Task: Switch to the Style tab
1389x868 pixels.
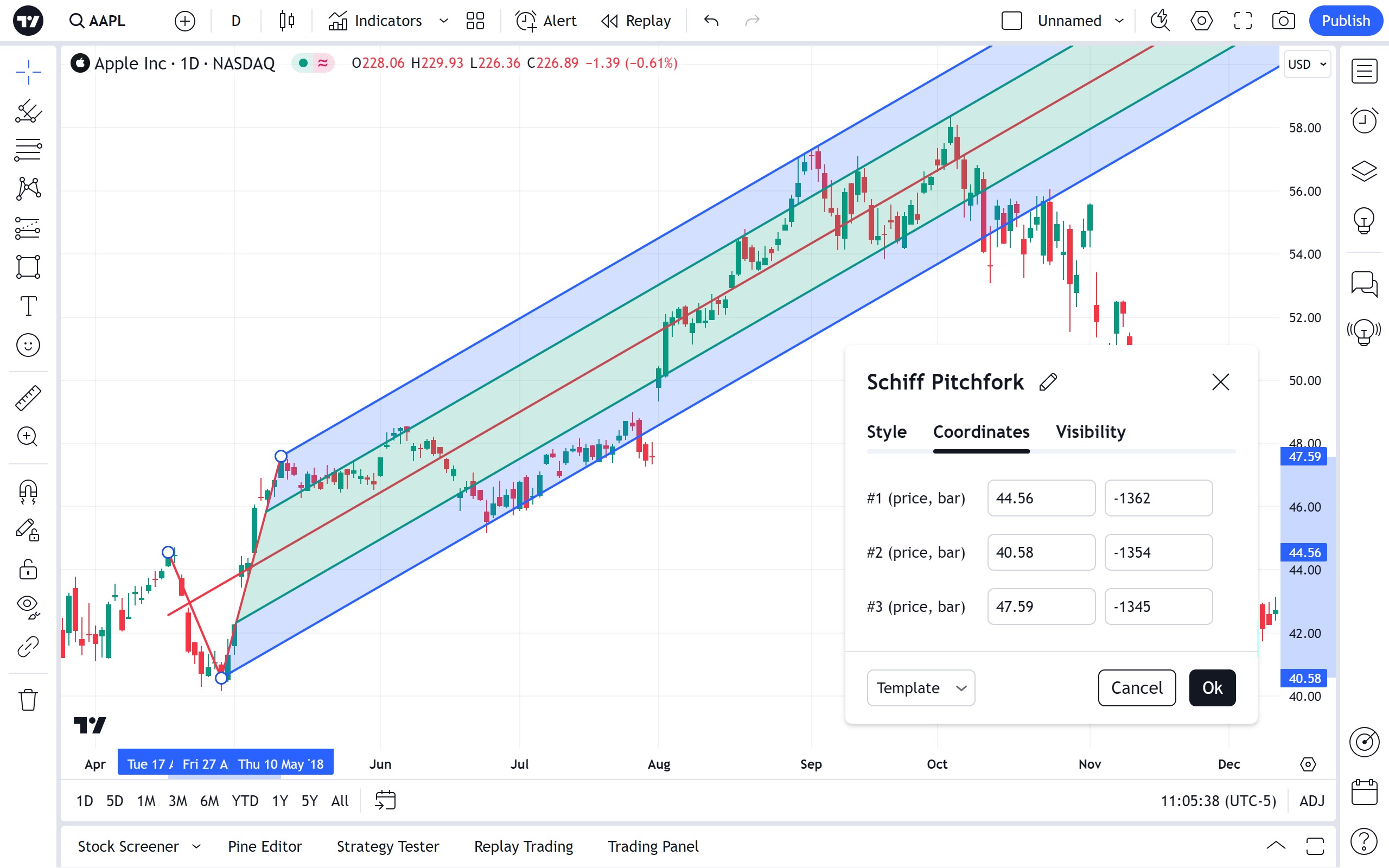Action: pos(886,432)
